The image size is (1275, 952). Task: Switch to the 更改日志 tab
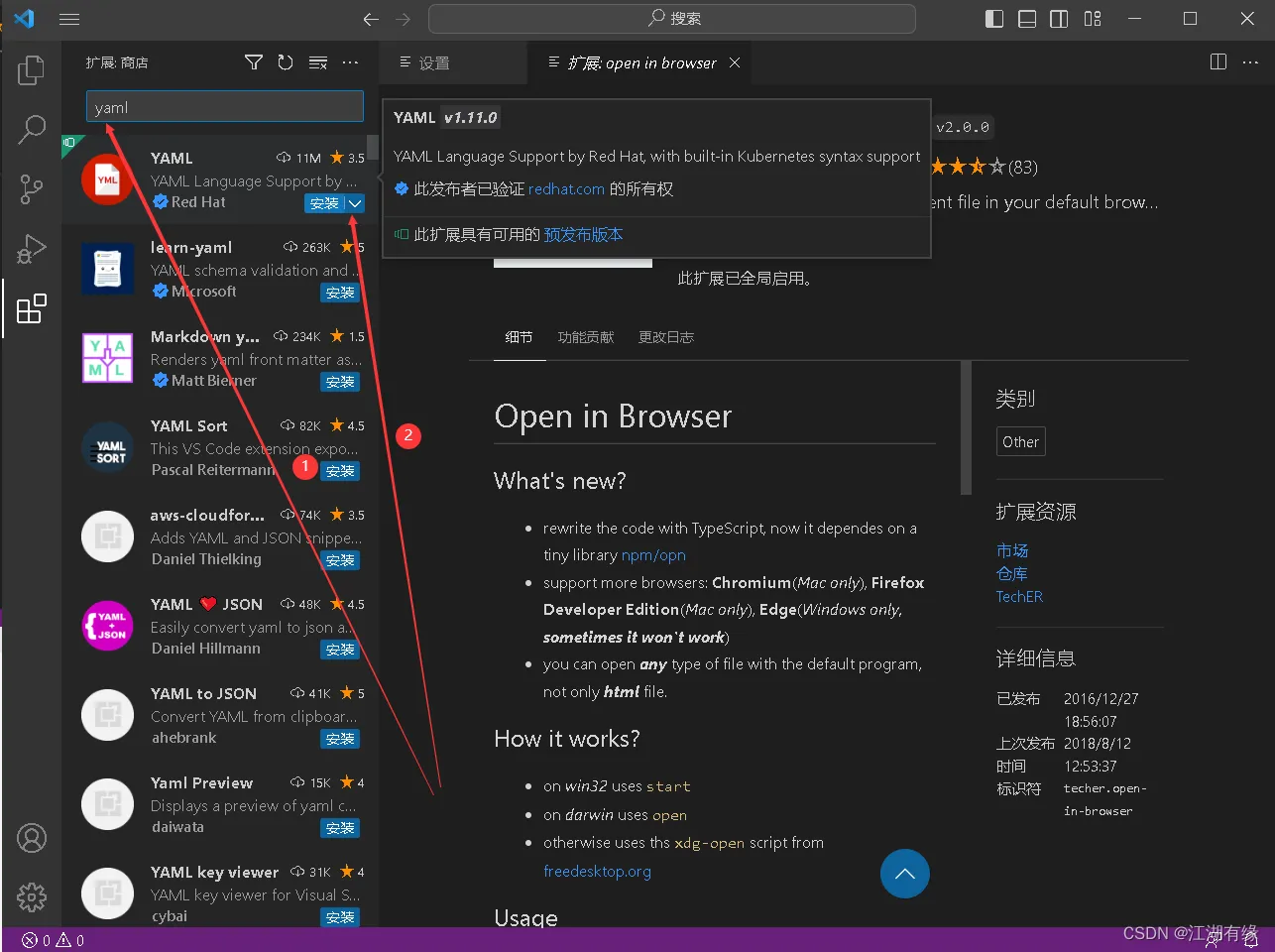tap(666, 337)
